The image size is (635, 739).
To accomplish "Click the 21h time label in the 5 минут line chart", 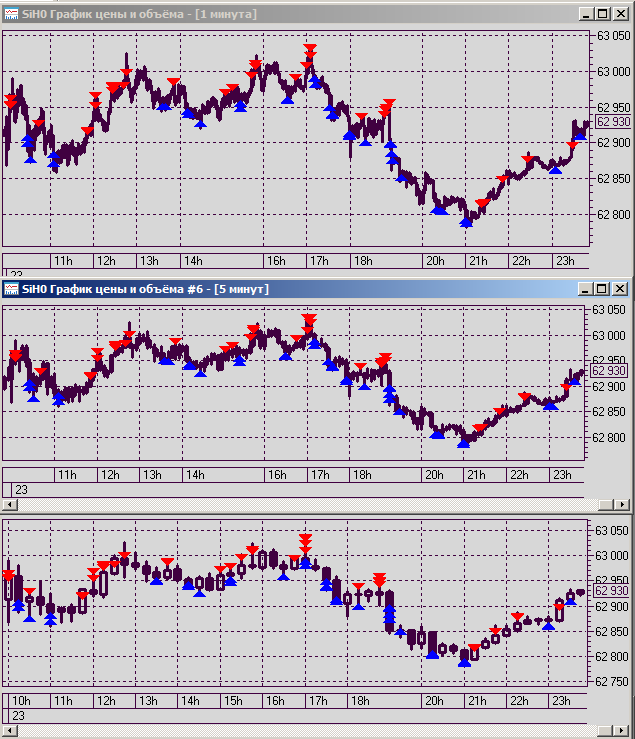I will [476, 475].
